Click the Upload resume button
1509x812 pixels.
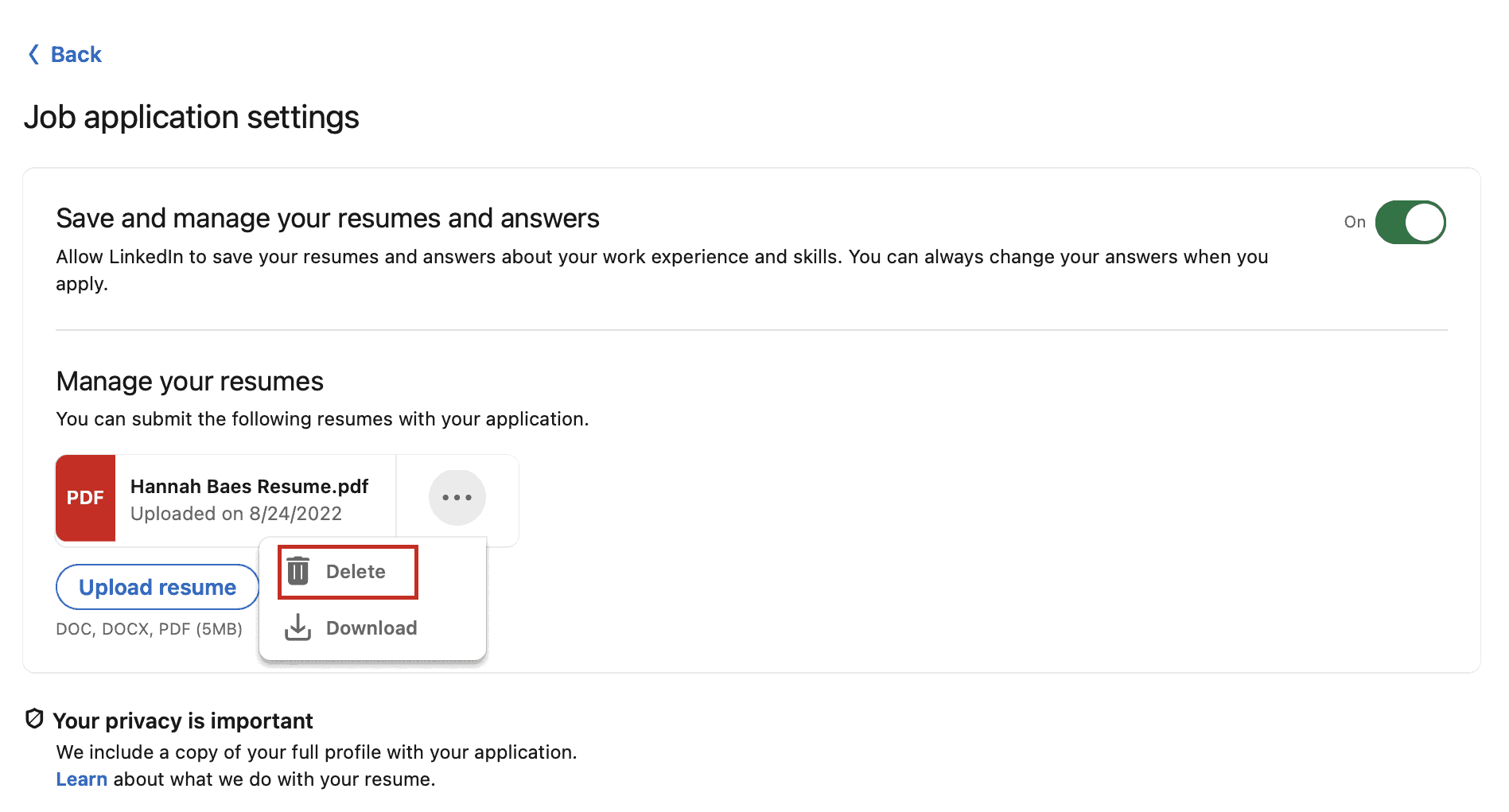pyautogui.click(x=157, y=587)
